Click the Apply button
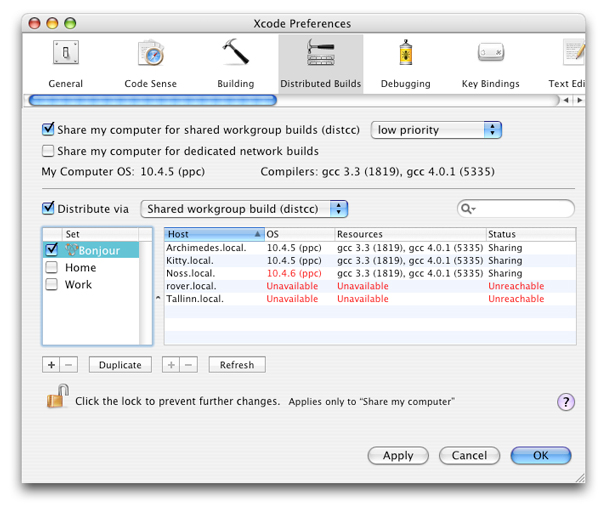The height and width of the screenshot is (514, 607). pyautogui.click(x=398, y=456)
